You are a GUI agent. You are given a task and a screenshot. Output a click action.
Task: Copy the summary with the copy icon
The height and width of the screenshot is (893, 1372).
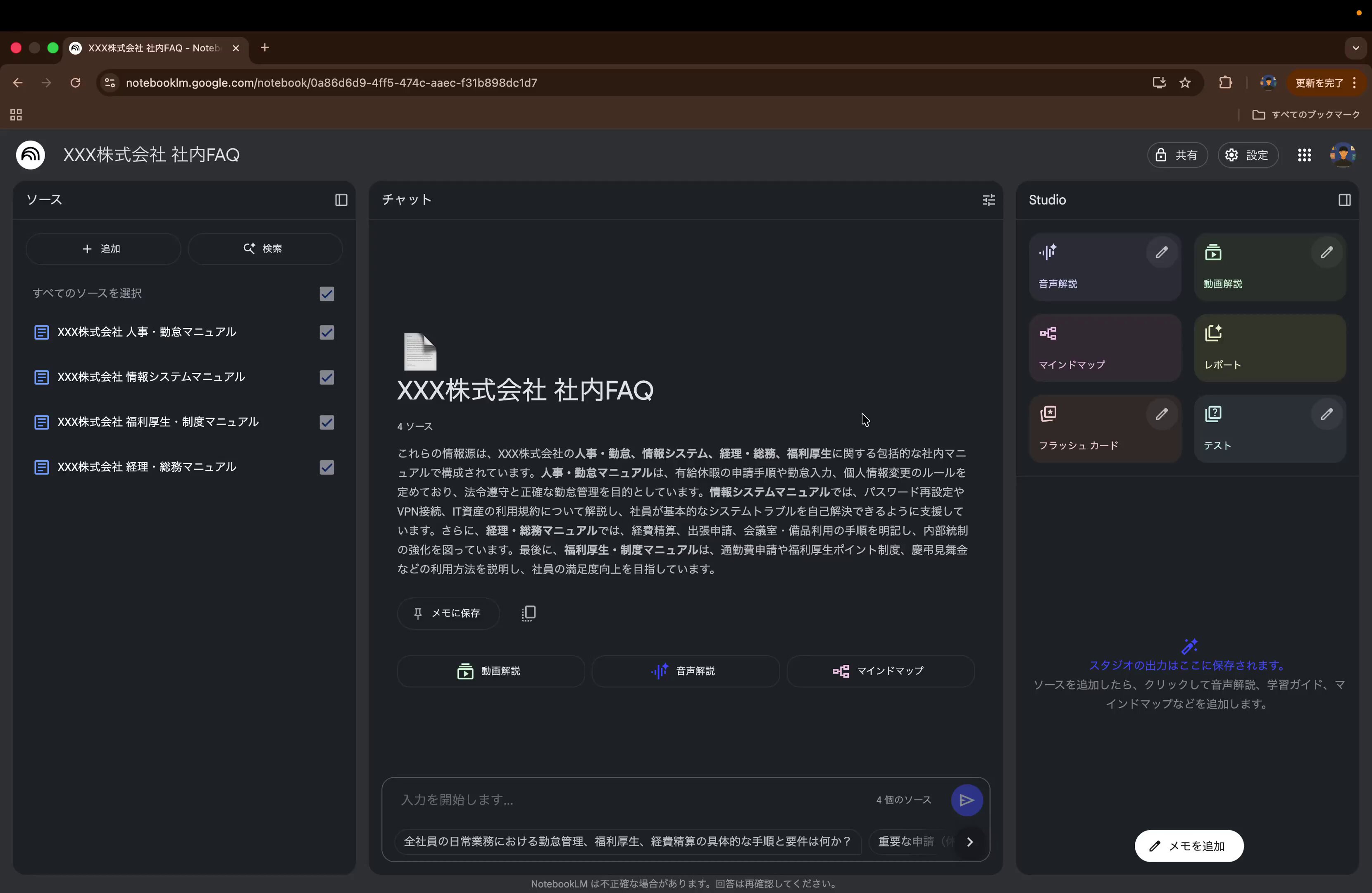pyautogui.click(x=528, y=613)
